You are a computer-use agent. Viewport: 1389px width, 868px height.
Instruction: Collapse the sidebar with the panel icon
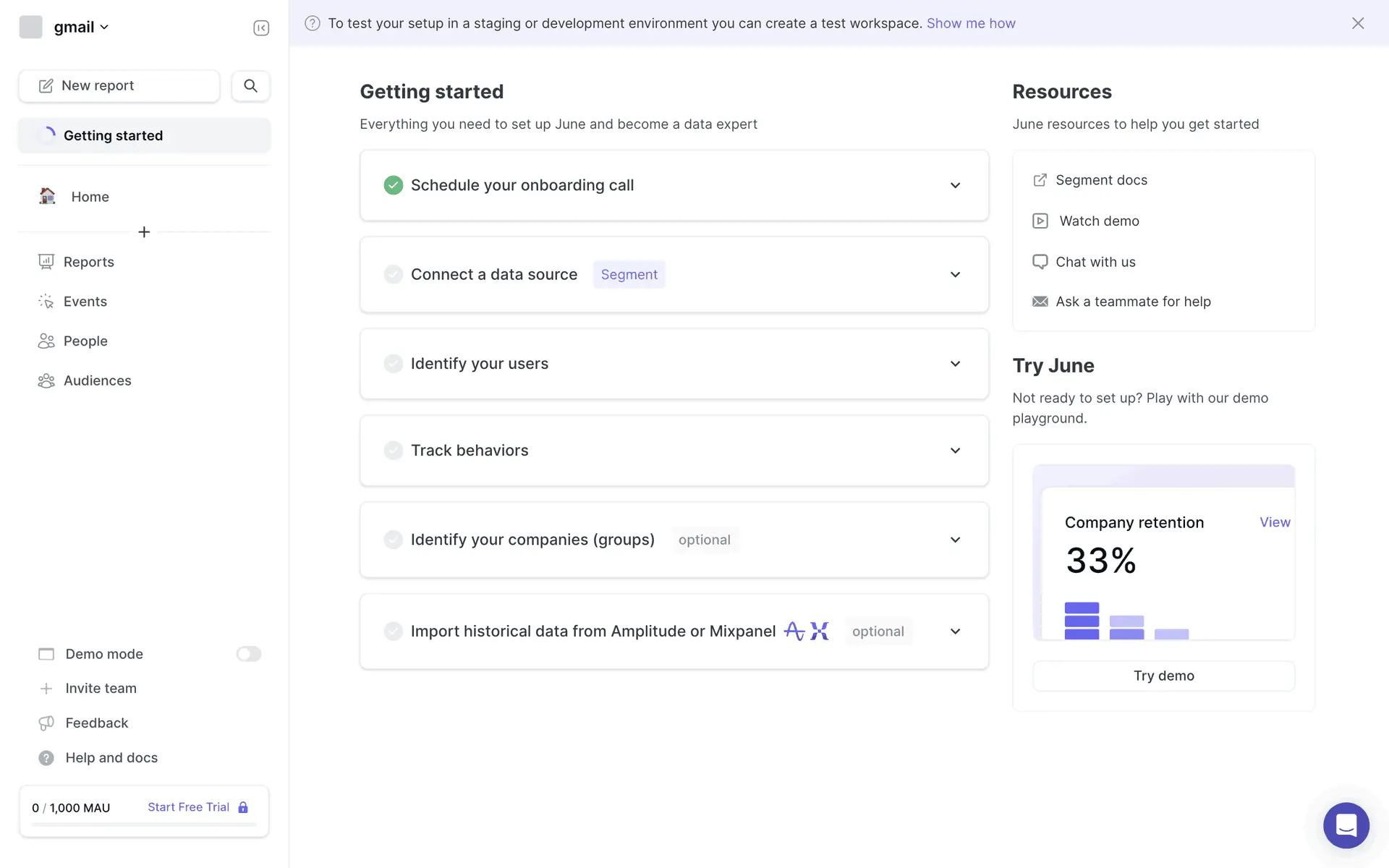(x=261, y=27)
